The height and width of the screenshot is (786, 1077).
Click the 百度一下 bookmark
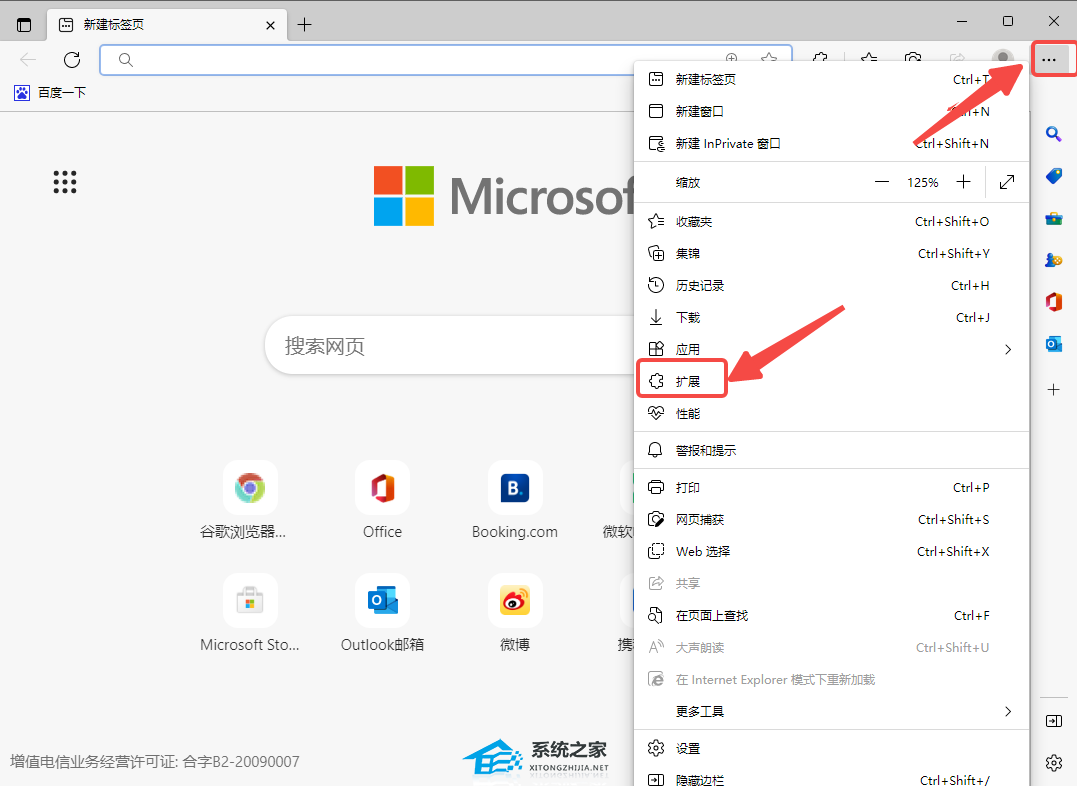(x=50, y=93)
